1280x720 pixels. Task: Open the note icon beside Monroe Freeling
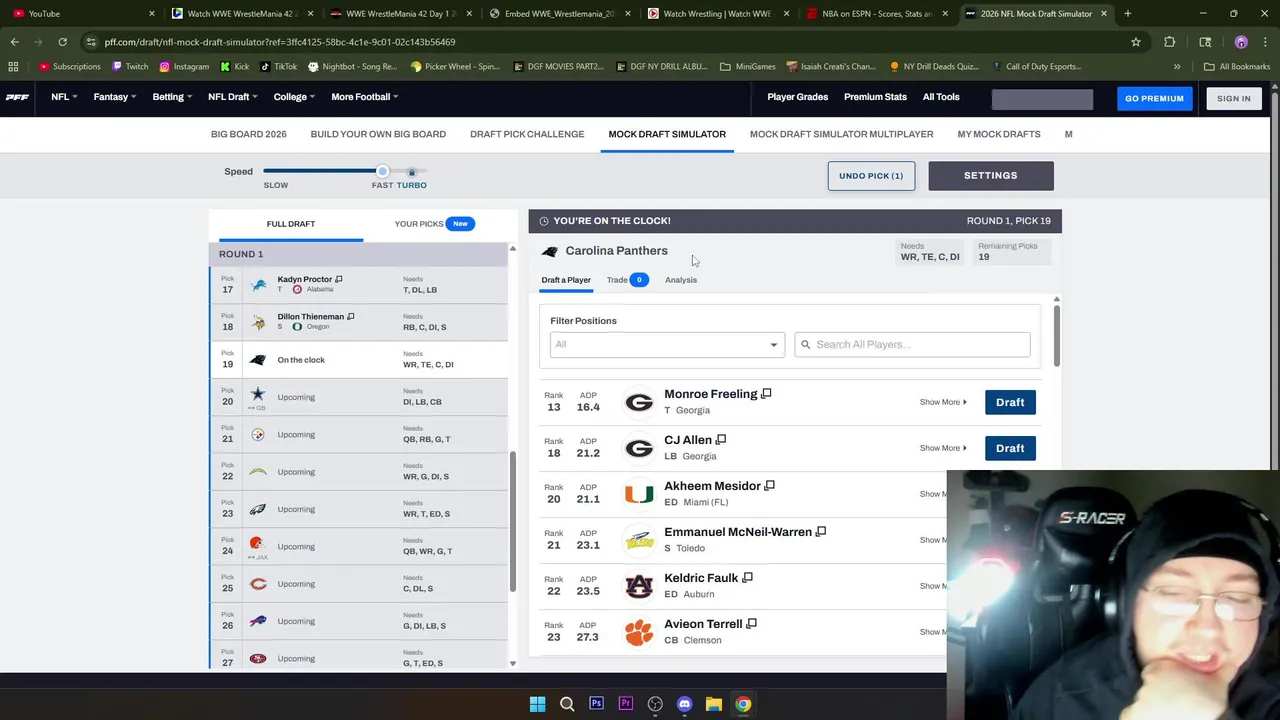766,394
